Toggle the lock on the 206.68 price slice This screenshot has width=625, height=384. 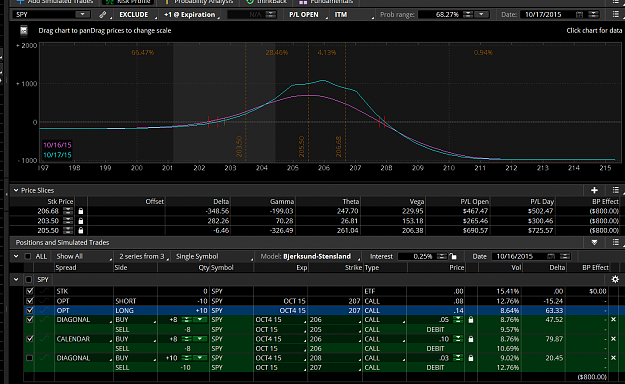pos(81,211)
